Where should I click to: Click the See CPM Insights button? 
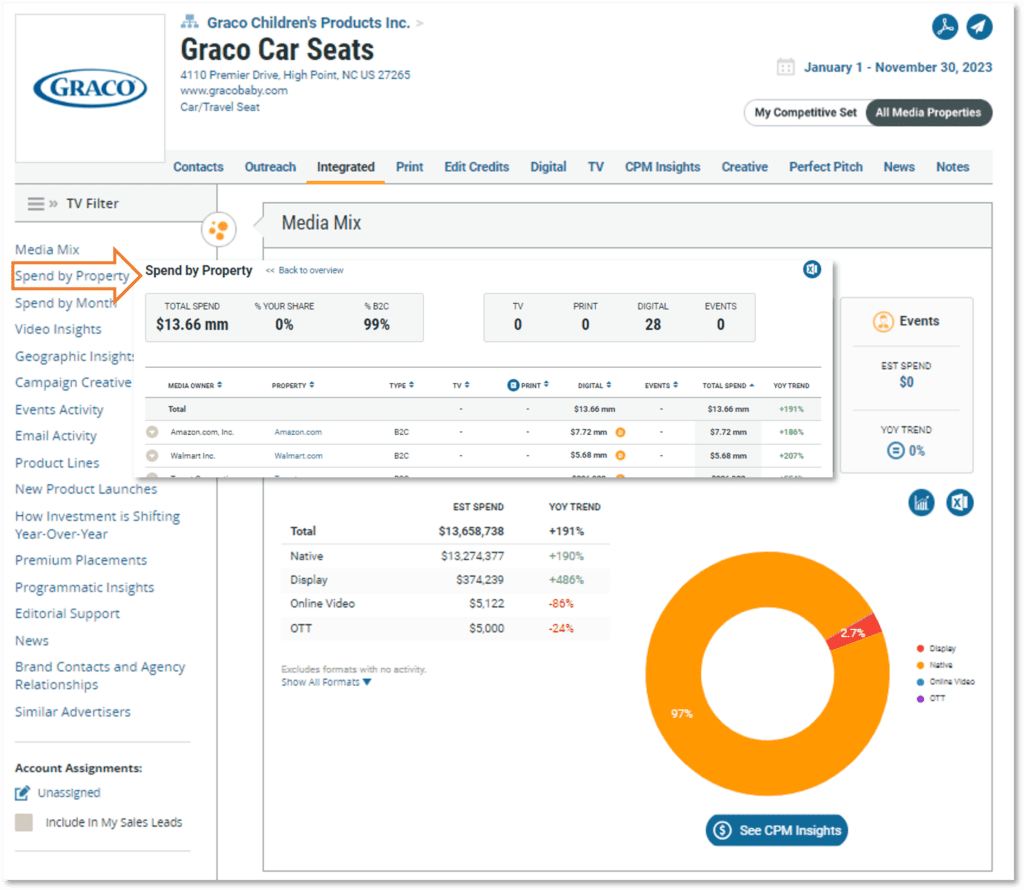click(x=776, y=830)
